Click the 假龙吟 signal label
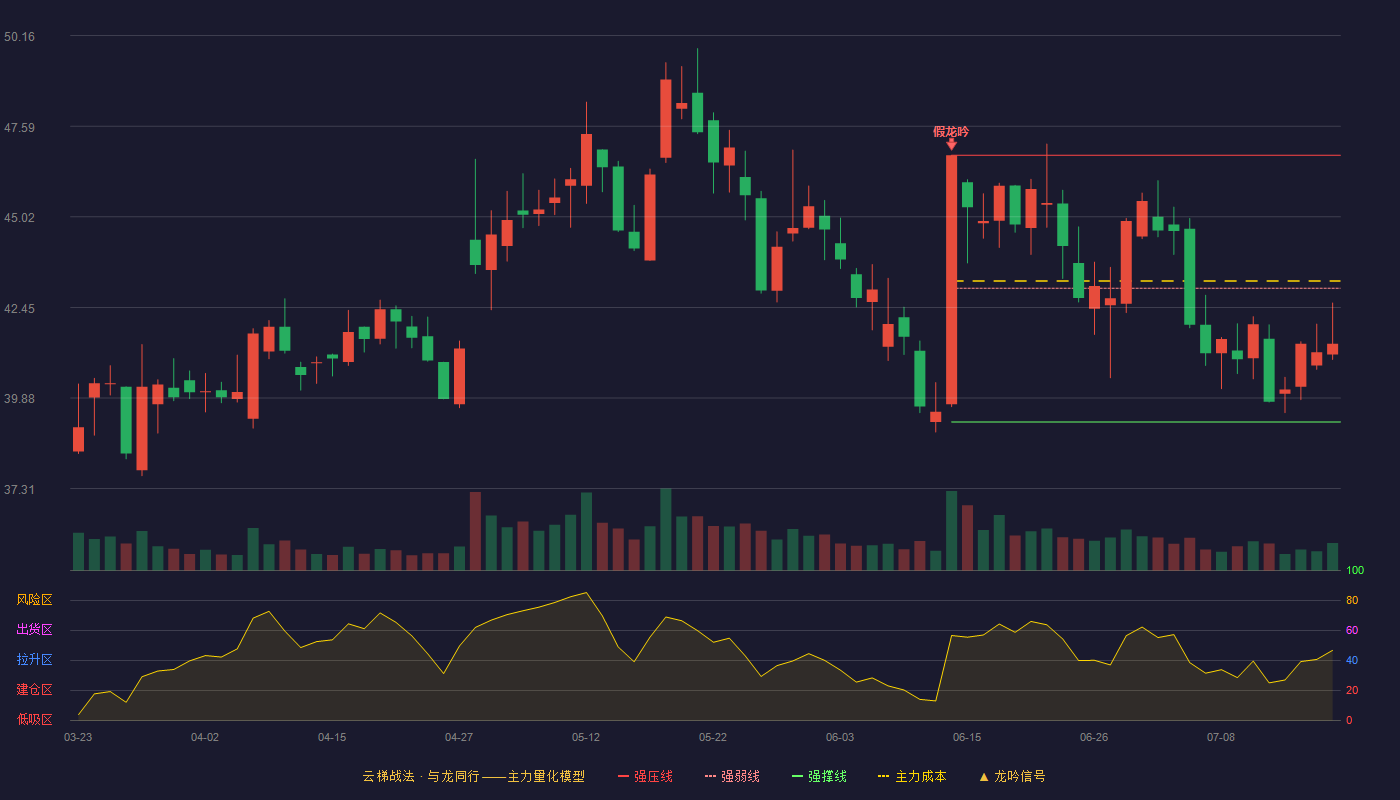1400x800 pixels. pos(951,131)
